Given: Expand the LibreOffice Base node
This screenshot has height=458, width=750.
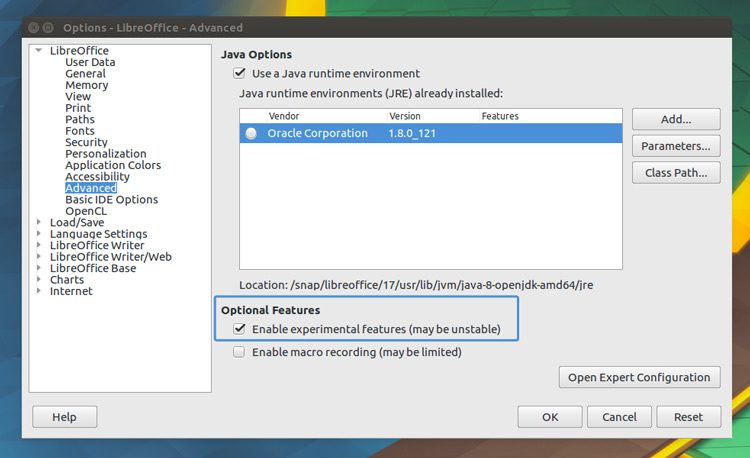Looking at the screenshot, I should click(39, 268).
